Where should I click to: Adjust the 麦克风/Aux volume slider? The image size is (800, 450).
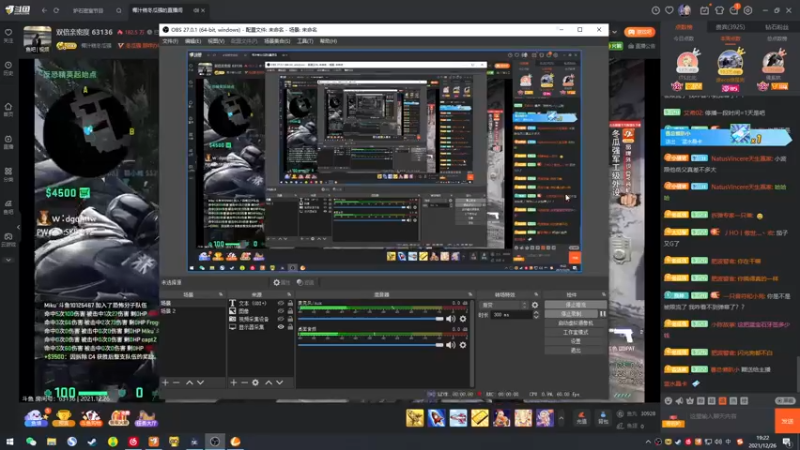pos(370,319)
